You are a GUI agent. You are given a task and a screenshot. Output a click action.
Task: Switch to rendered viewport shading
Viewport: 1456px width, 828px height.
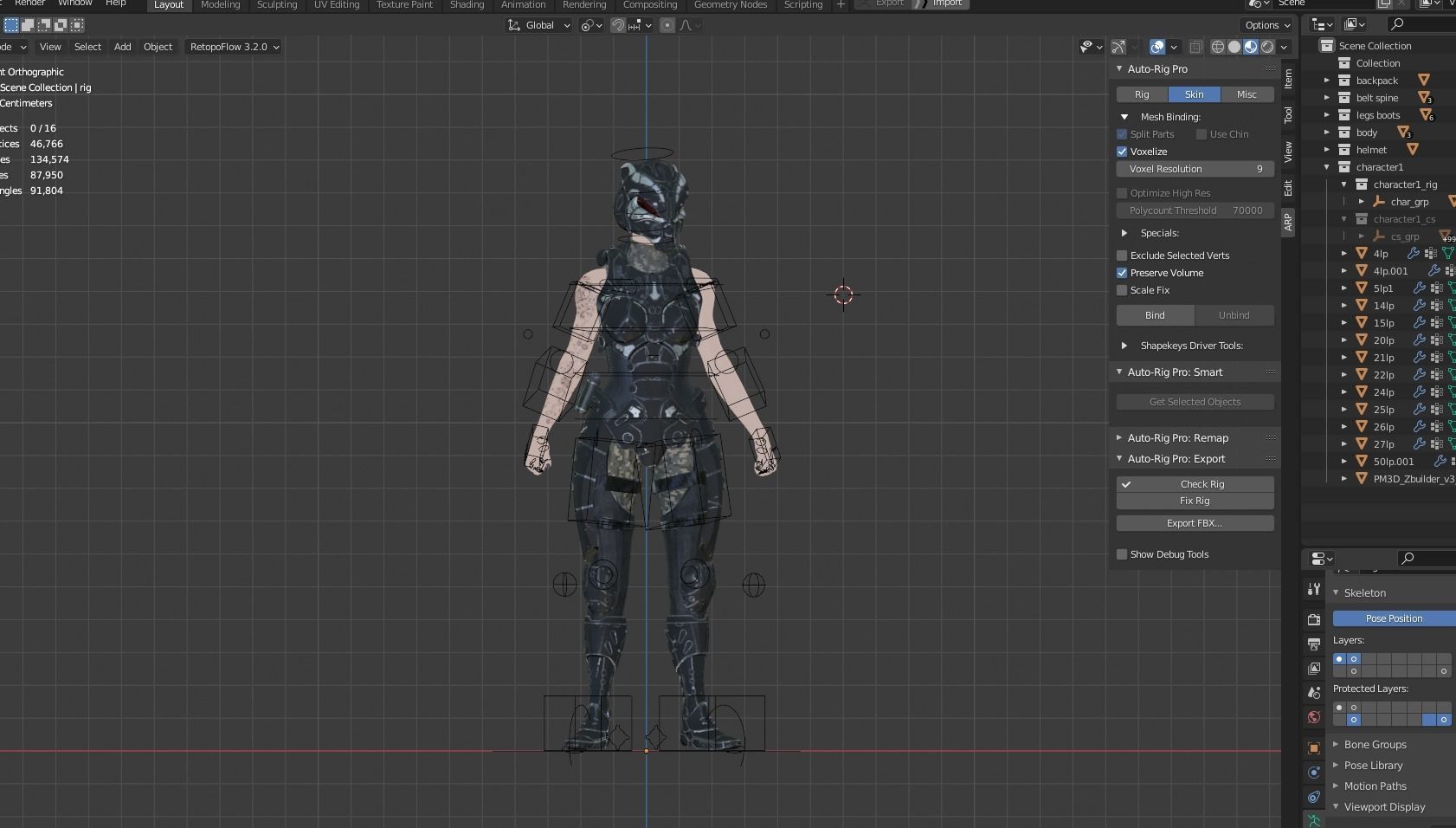click(x=1267, y=47)
